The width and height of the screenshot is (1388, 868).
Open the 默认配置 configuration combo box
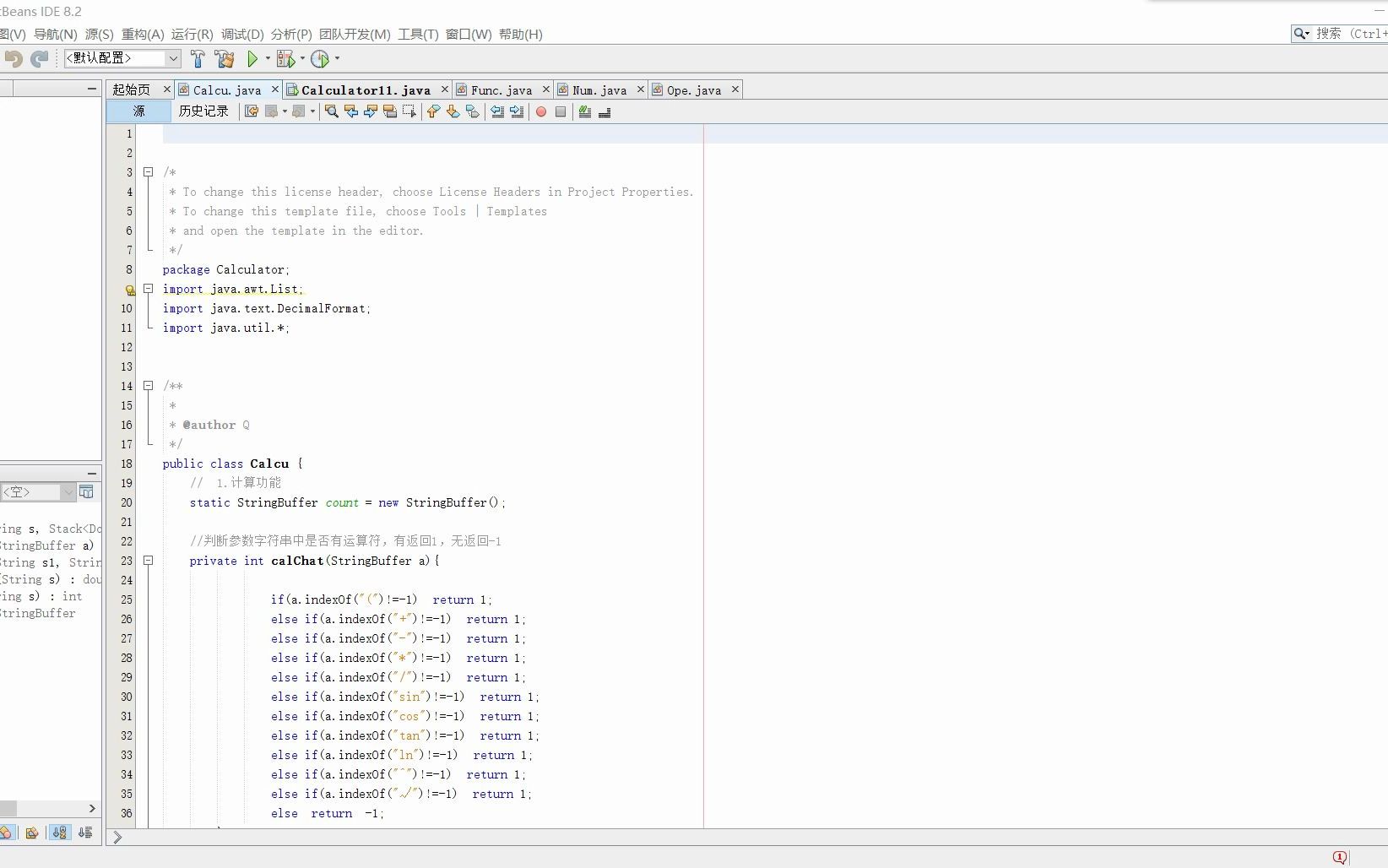point(123,58)
